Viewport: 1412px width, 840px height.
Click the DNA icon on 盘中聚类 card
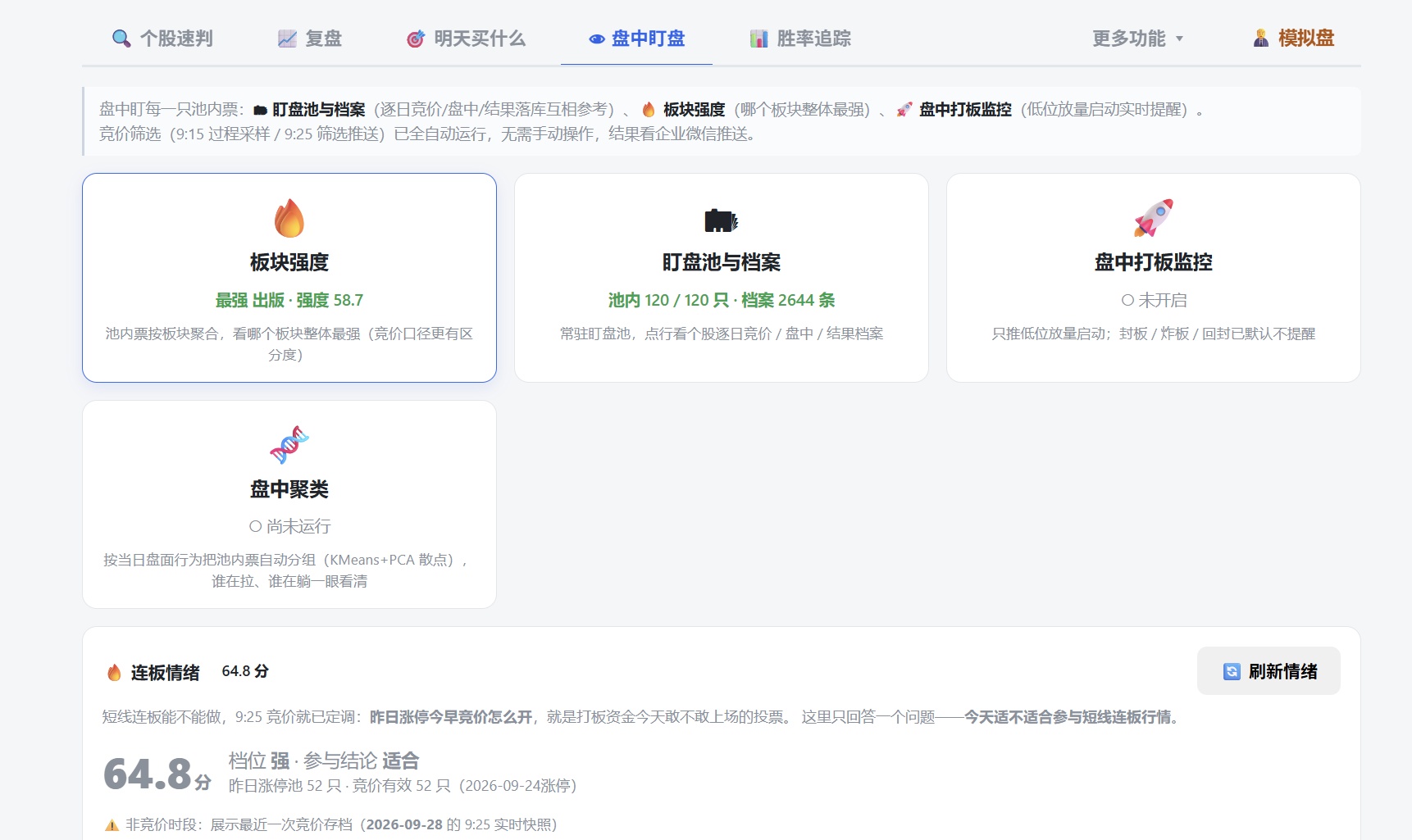[x=289, y=445]
